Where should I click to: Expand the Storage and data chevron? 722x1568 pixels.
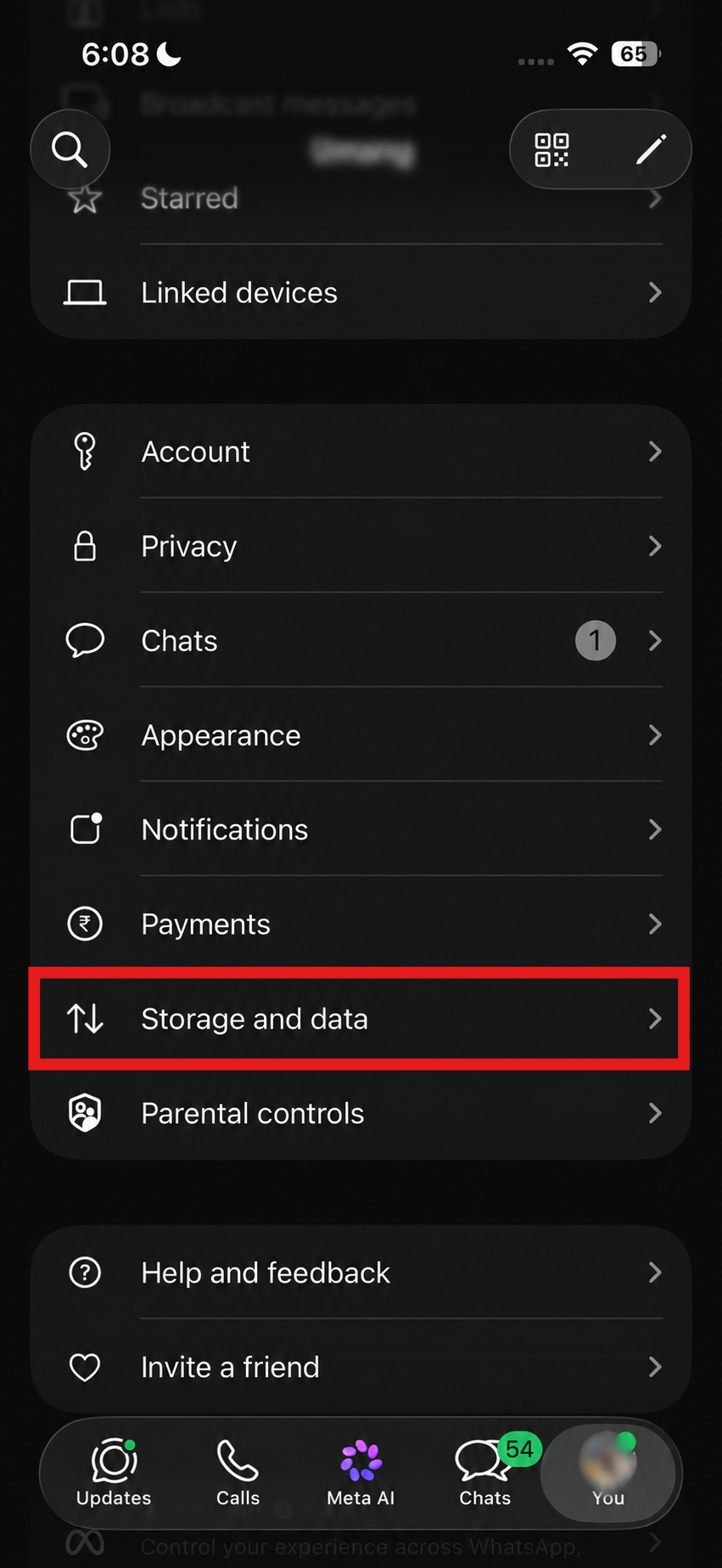coord(655,1019)
